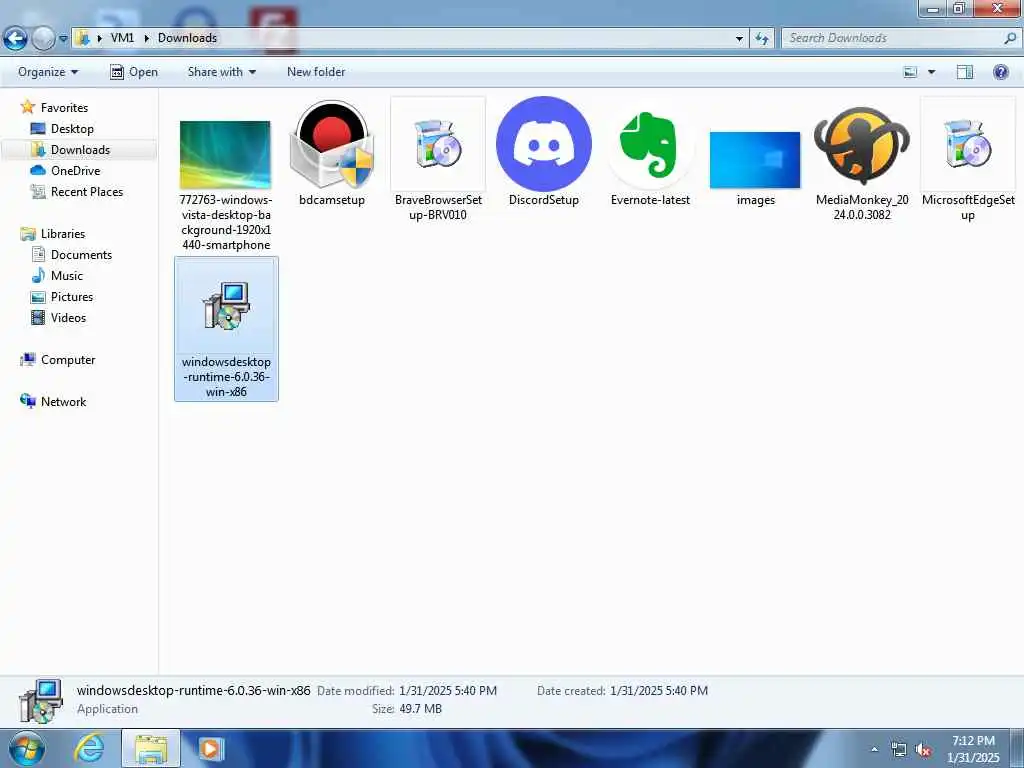Select the images picture thumbnail
The width and height of the screenshot is (1024, 768).
click(755, 160)
